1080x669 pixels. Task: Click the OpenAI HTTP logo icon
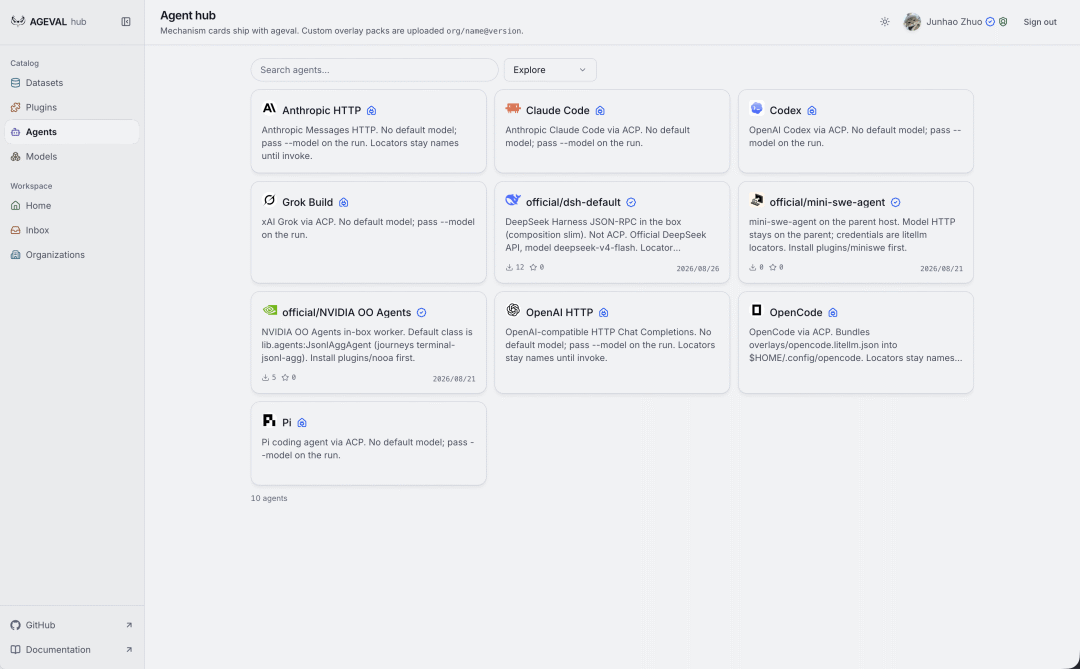[512, 311]
